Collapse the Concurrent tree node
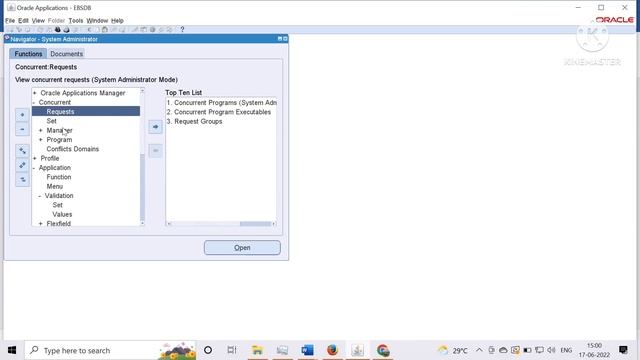 tap(34, 102)
